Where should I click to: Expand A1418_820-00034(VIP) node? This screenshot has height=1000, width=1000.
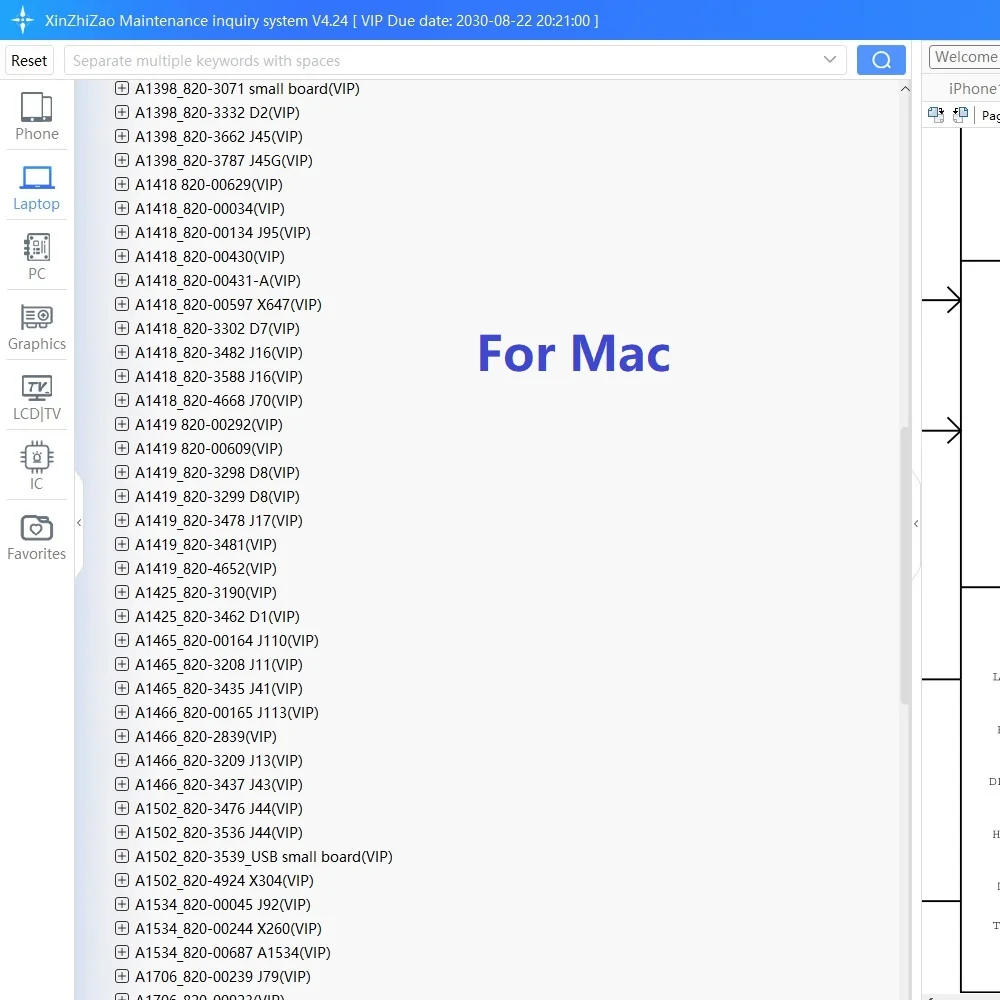122,208
